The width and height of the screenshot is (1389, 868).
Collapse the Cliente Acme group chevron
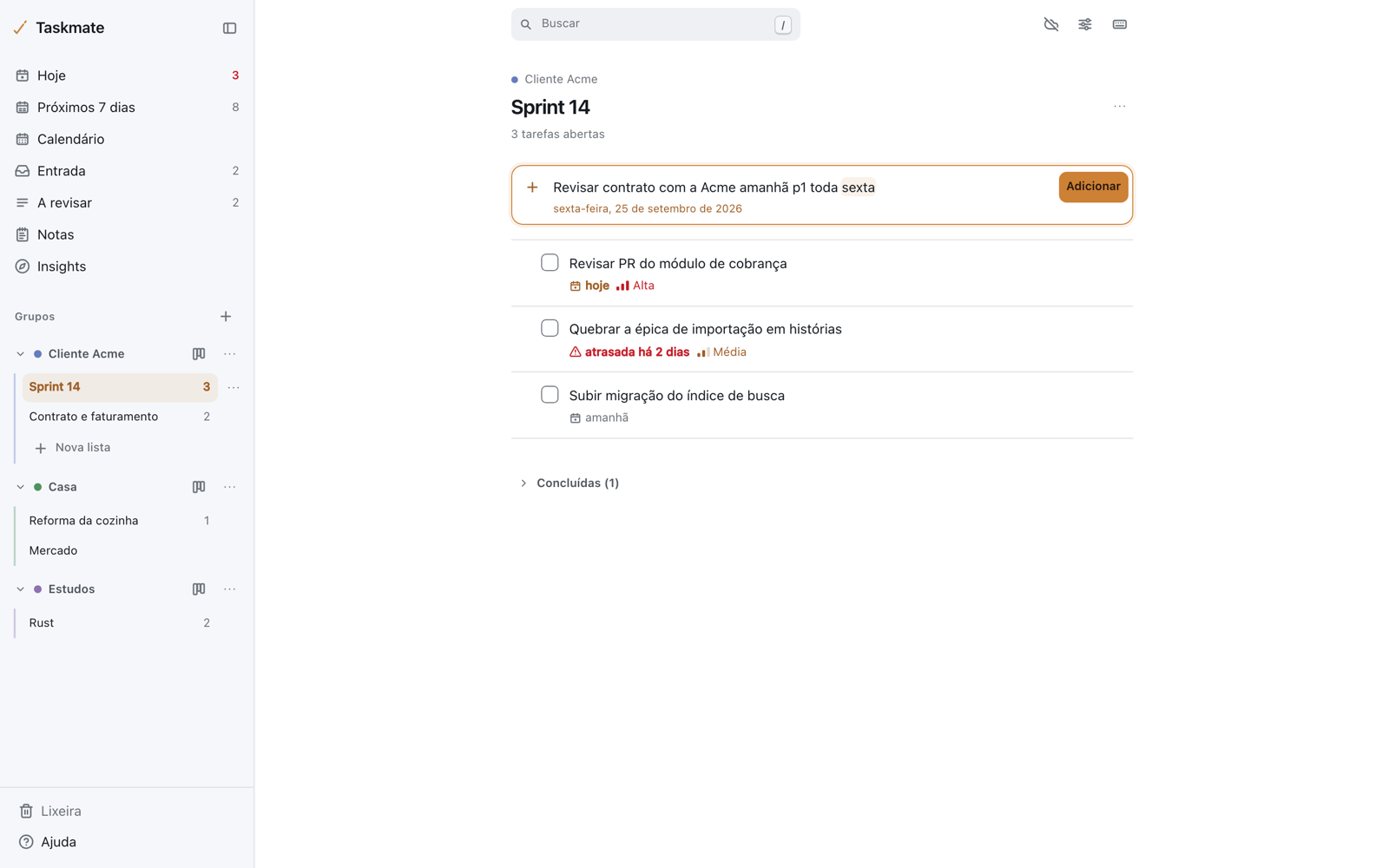20,354
